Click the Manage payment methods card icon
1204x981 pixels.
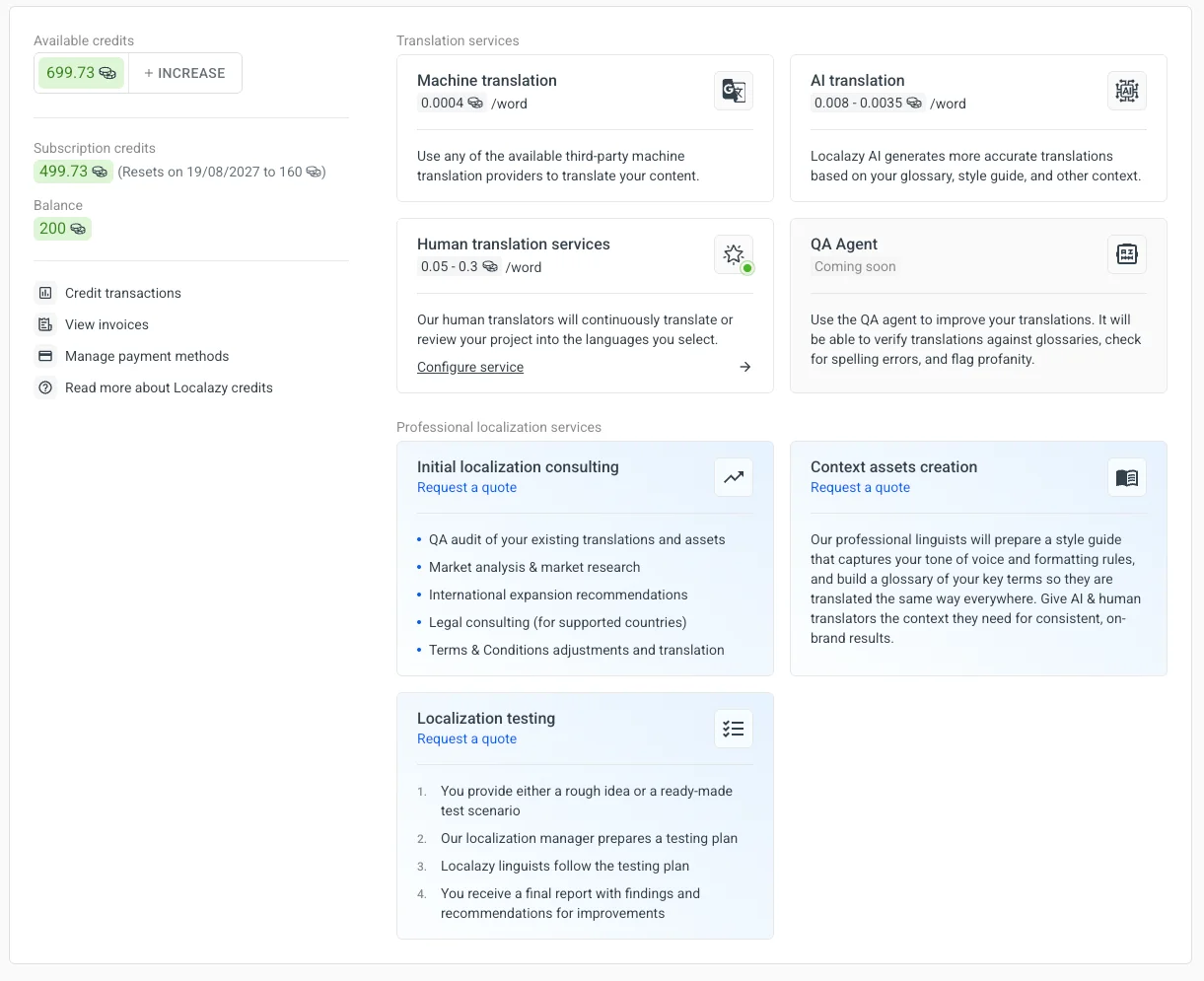[x=45, y=356]
